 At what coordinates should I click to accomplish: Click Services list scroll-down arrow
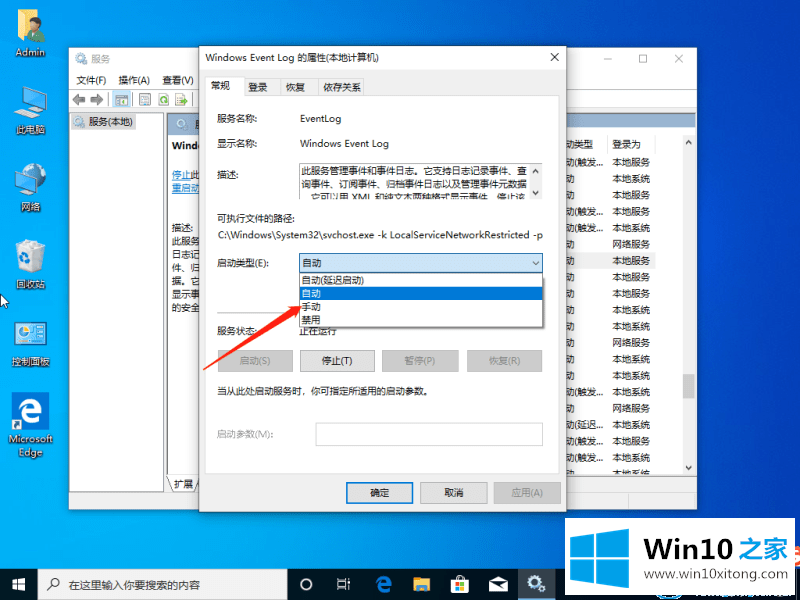pos(689,467)
